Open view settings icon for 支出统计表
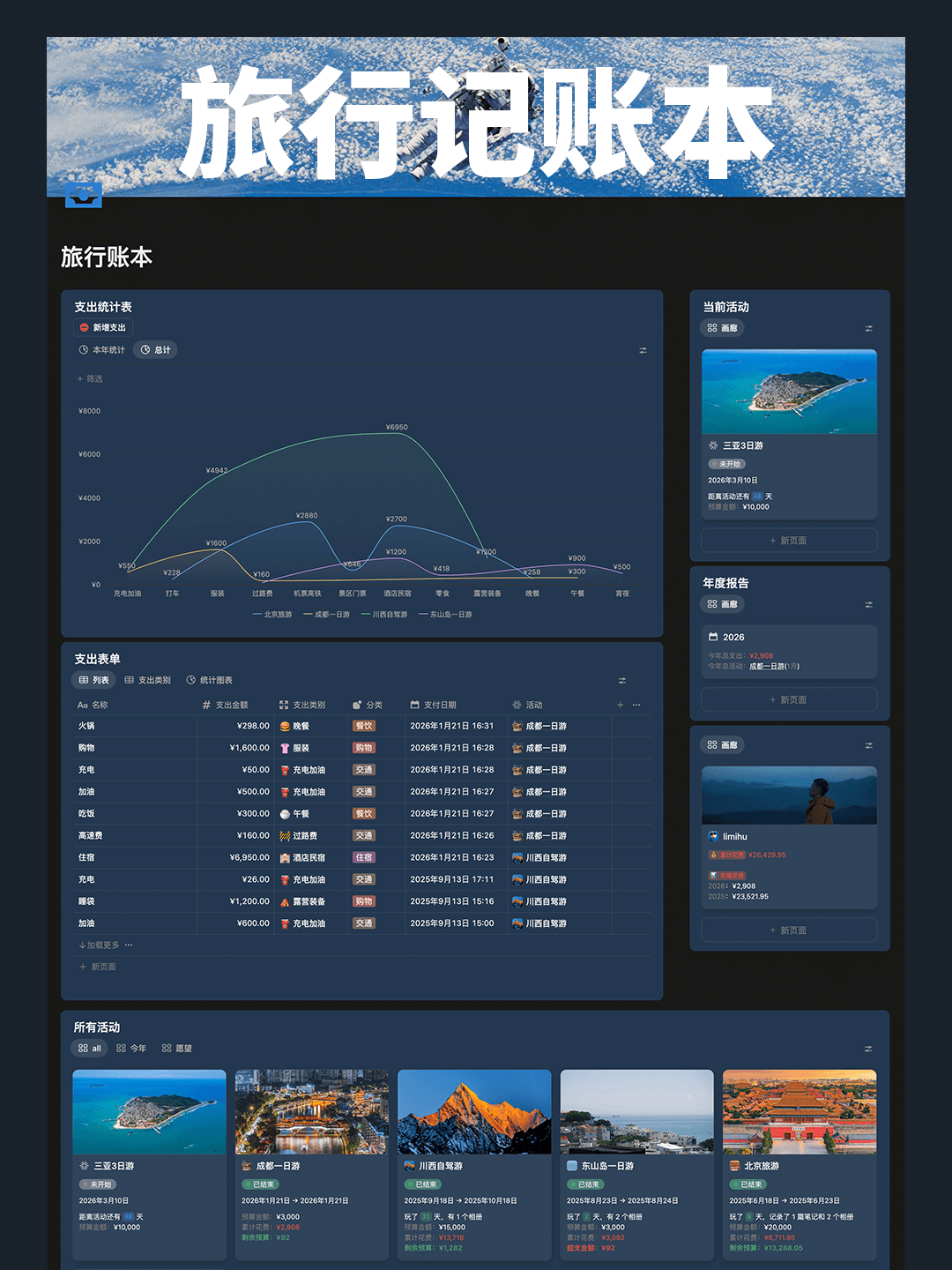Viewport: 952px width, 1270px height. tap(643, 350)
